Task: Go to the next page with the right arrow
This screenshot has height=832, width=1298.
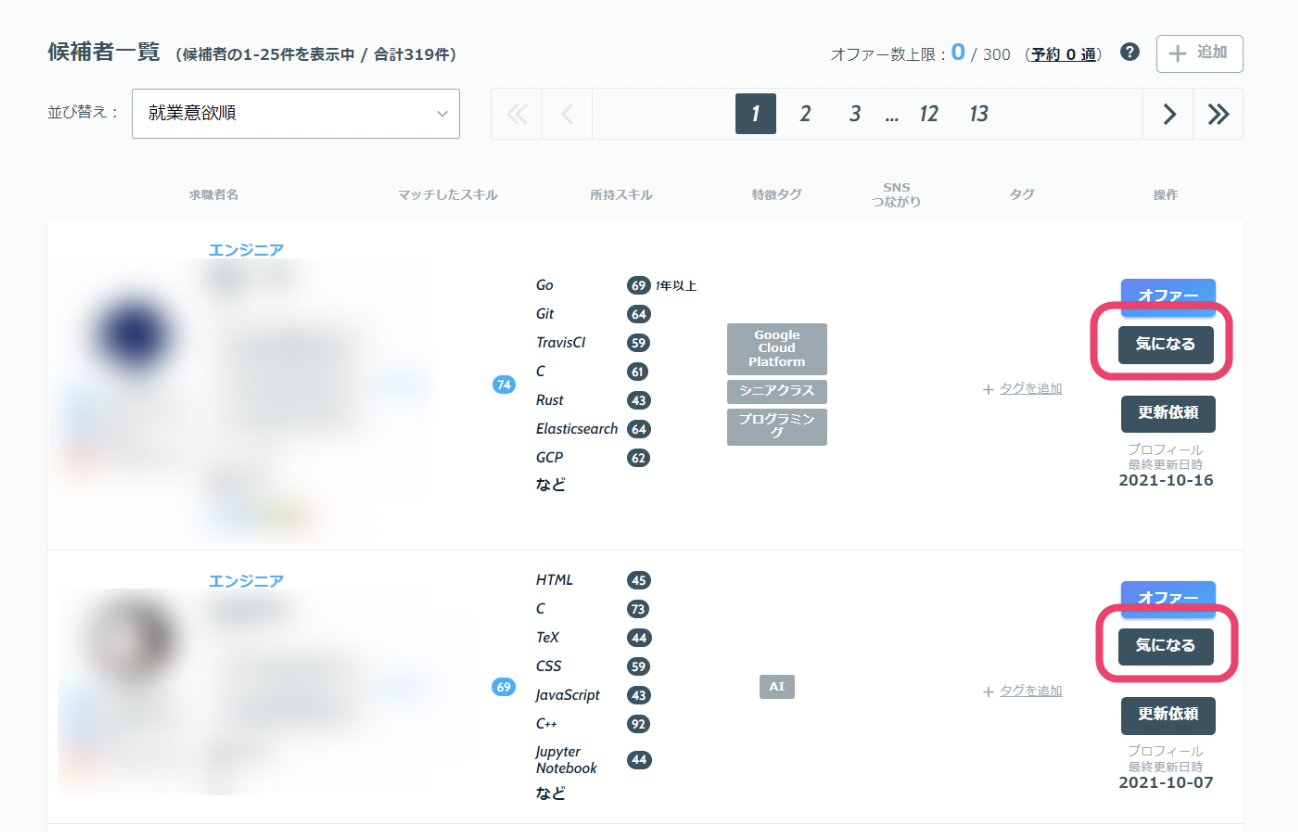Action: coord(1168,113)
